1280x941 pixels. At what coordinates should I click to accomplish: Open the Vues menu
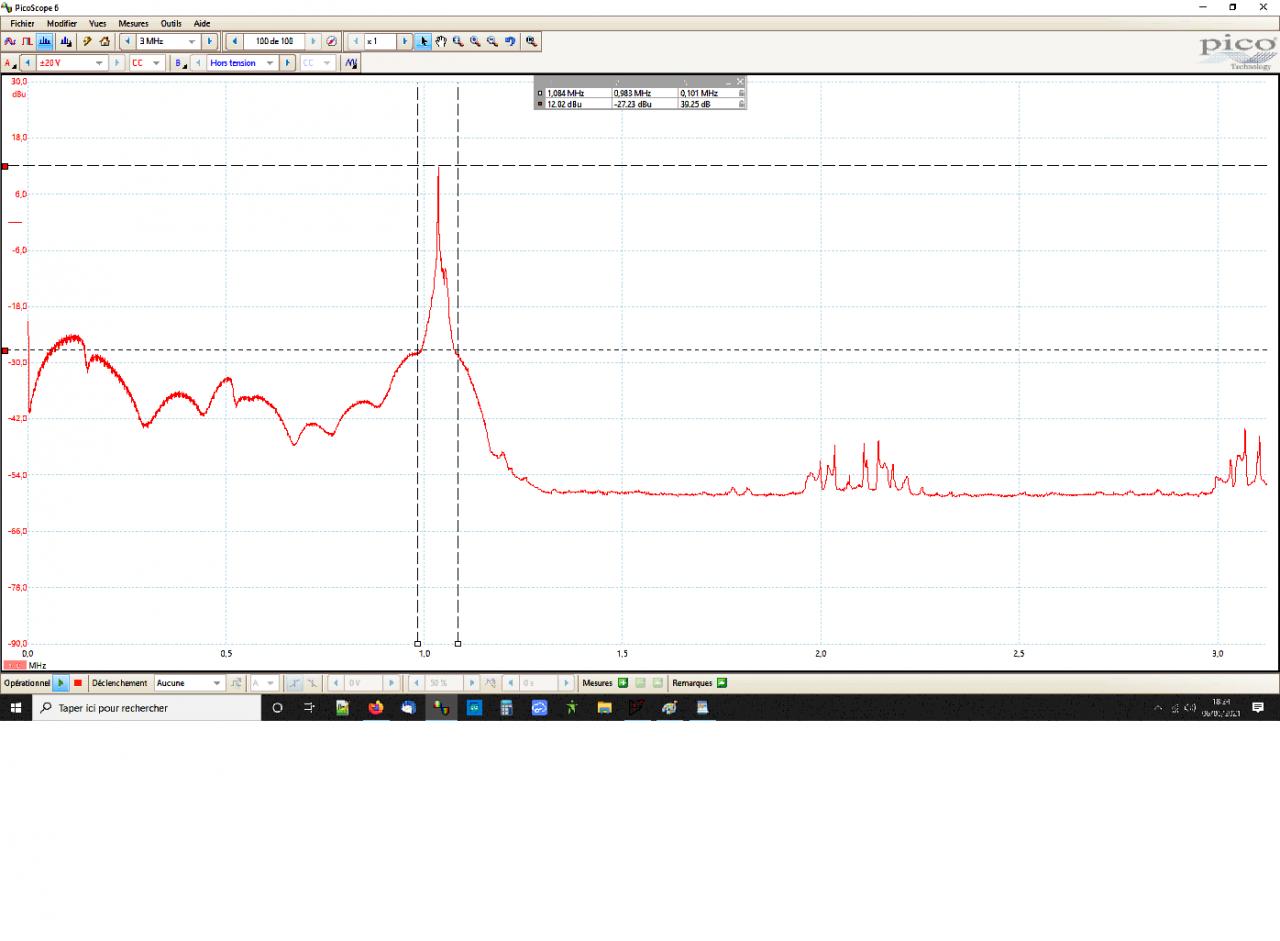98,23
